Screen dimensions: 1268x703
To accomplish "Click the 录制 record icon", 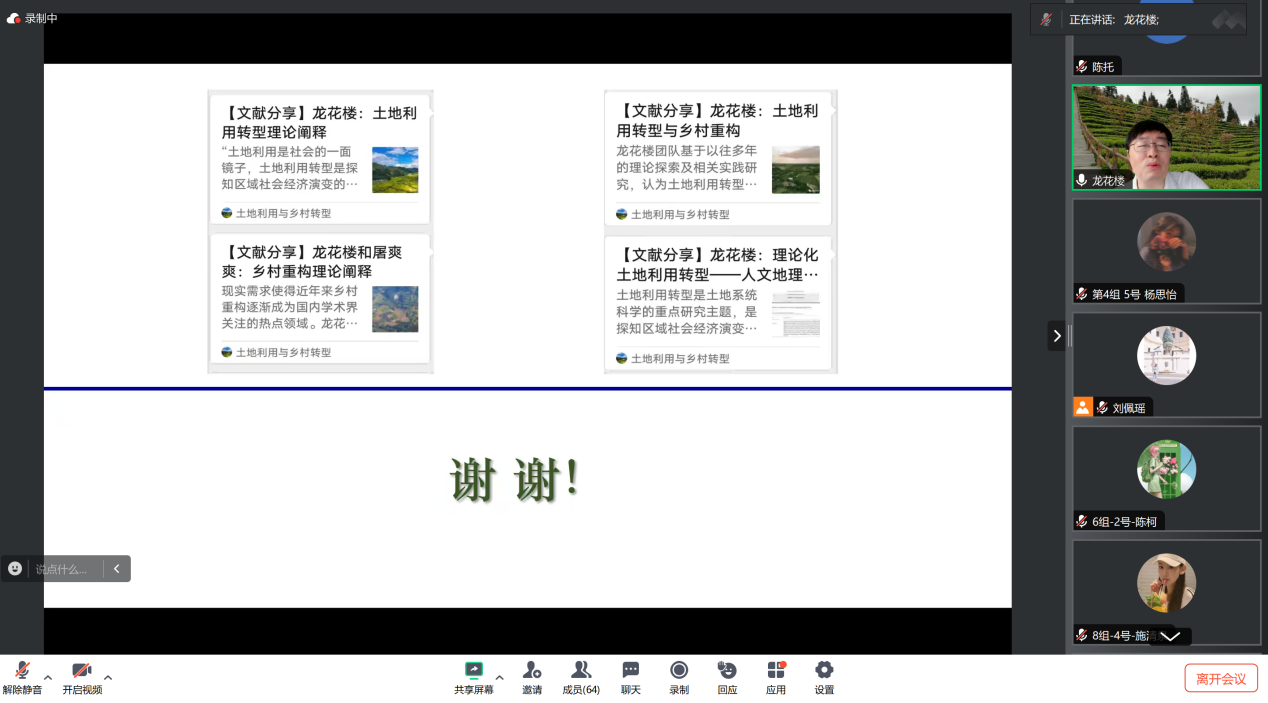I will point(679,670).
